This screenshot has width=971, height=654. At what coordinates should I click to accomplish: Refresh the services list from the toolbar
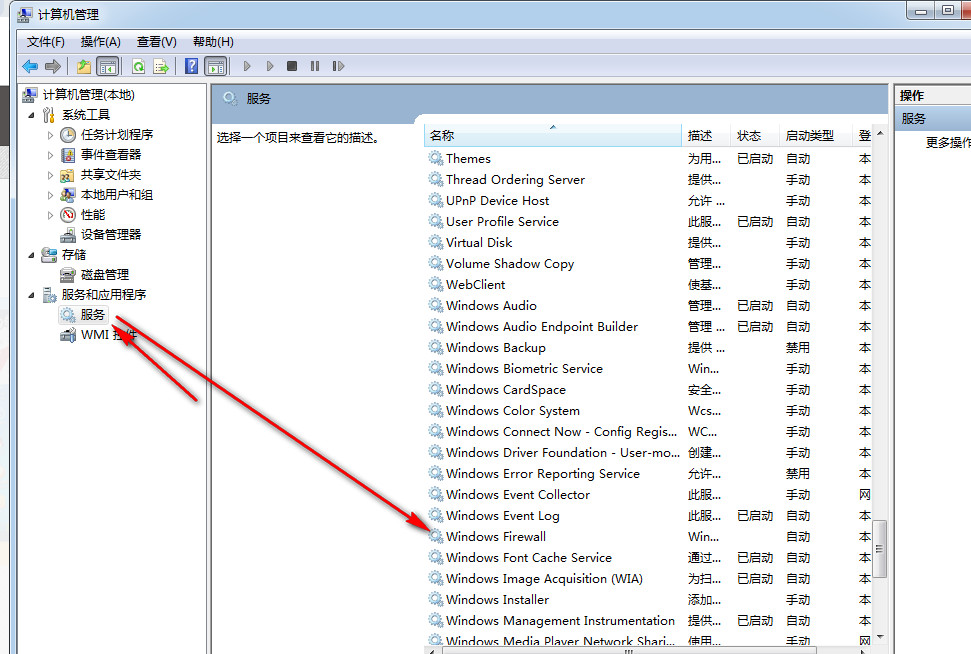coord(138,66)
